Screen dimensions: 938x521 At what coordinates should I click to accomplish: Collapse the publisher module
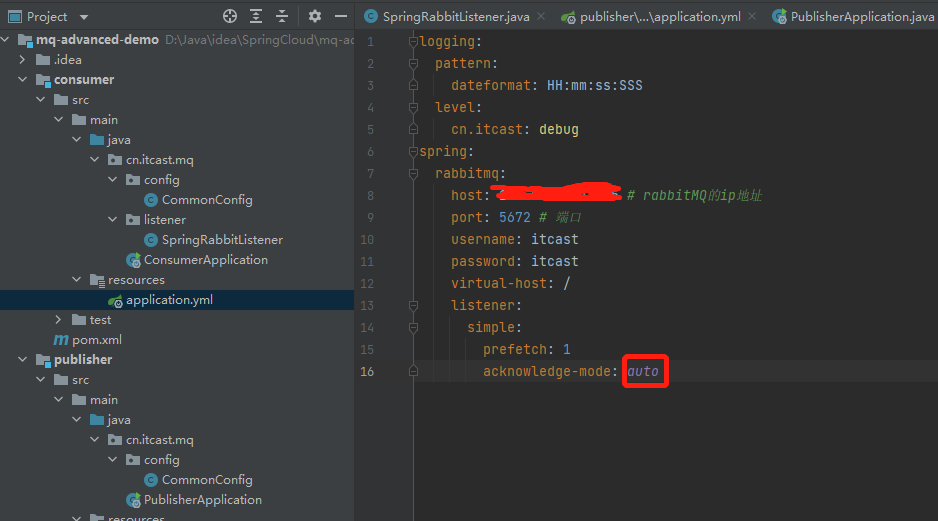pos(22,359)
